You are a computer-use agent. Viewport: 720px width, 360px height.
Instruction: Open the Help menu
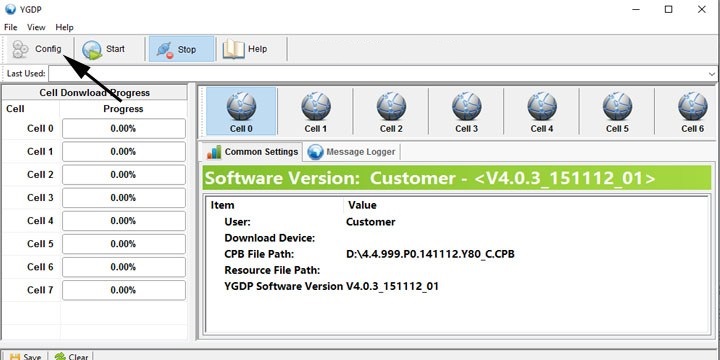tap(64, 28)
